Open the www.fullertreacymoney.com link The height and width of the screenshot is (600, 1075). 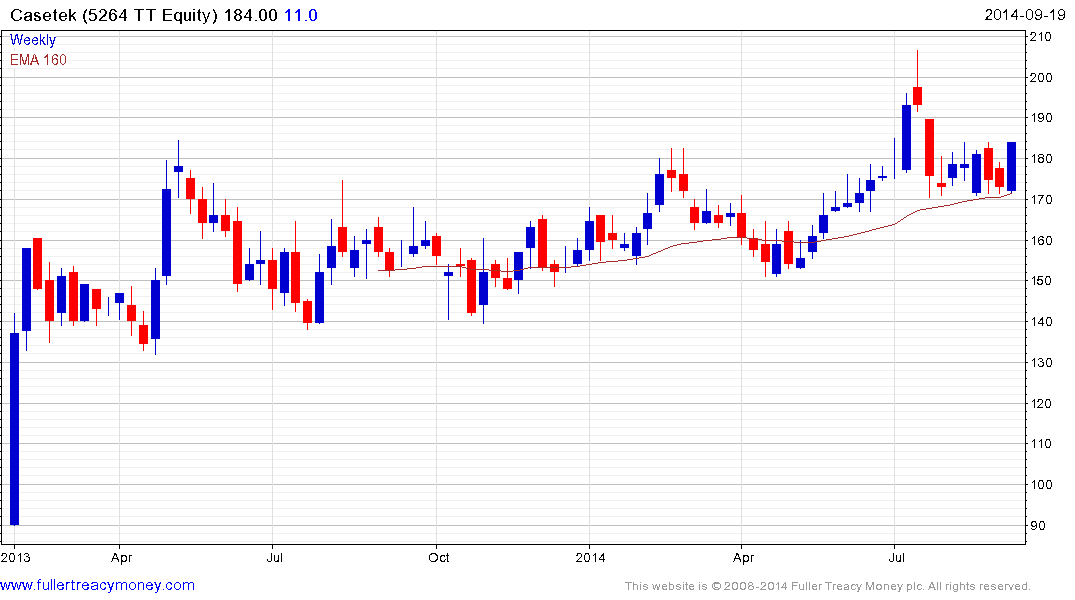(97, 585)
